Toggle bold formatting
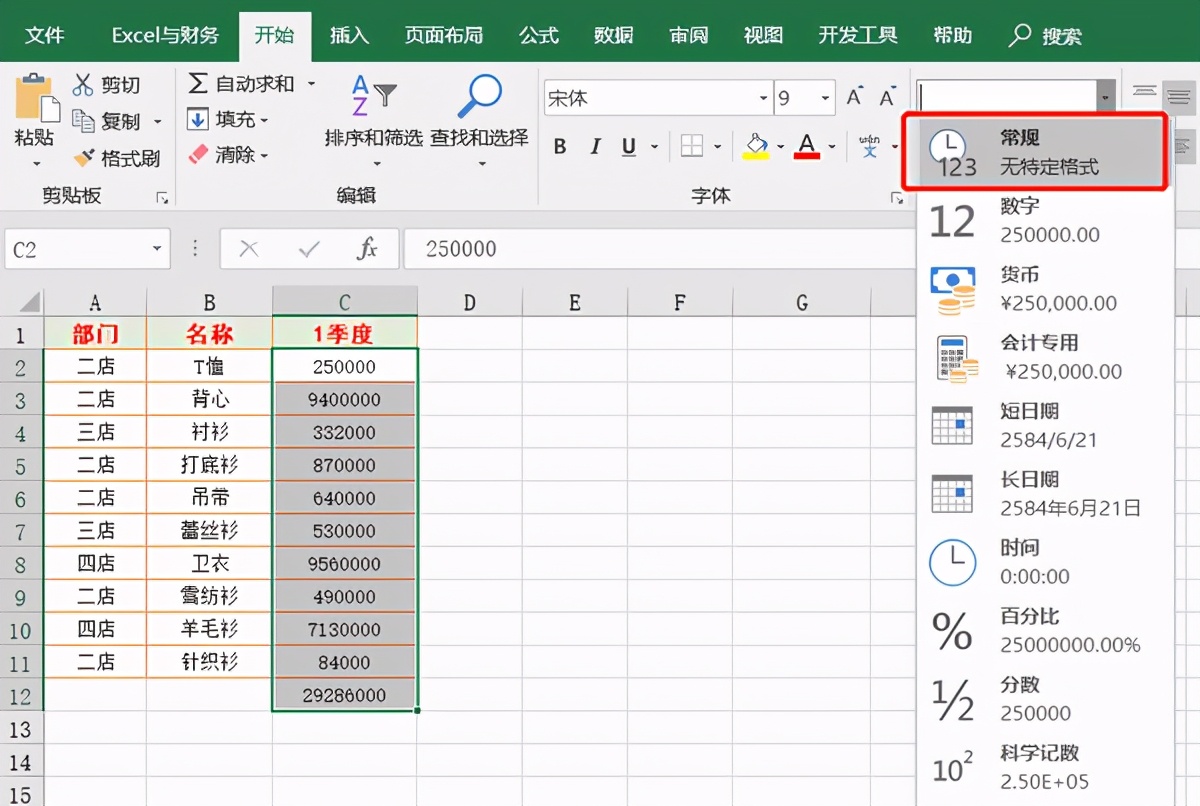 point(559,145)
